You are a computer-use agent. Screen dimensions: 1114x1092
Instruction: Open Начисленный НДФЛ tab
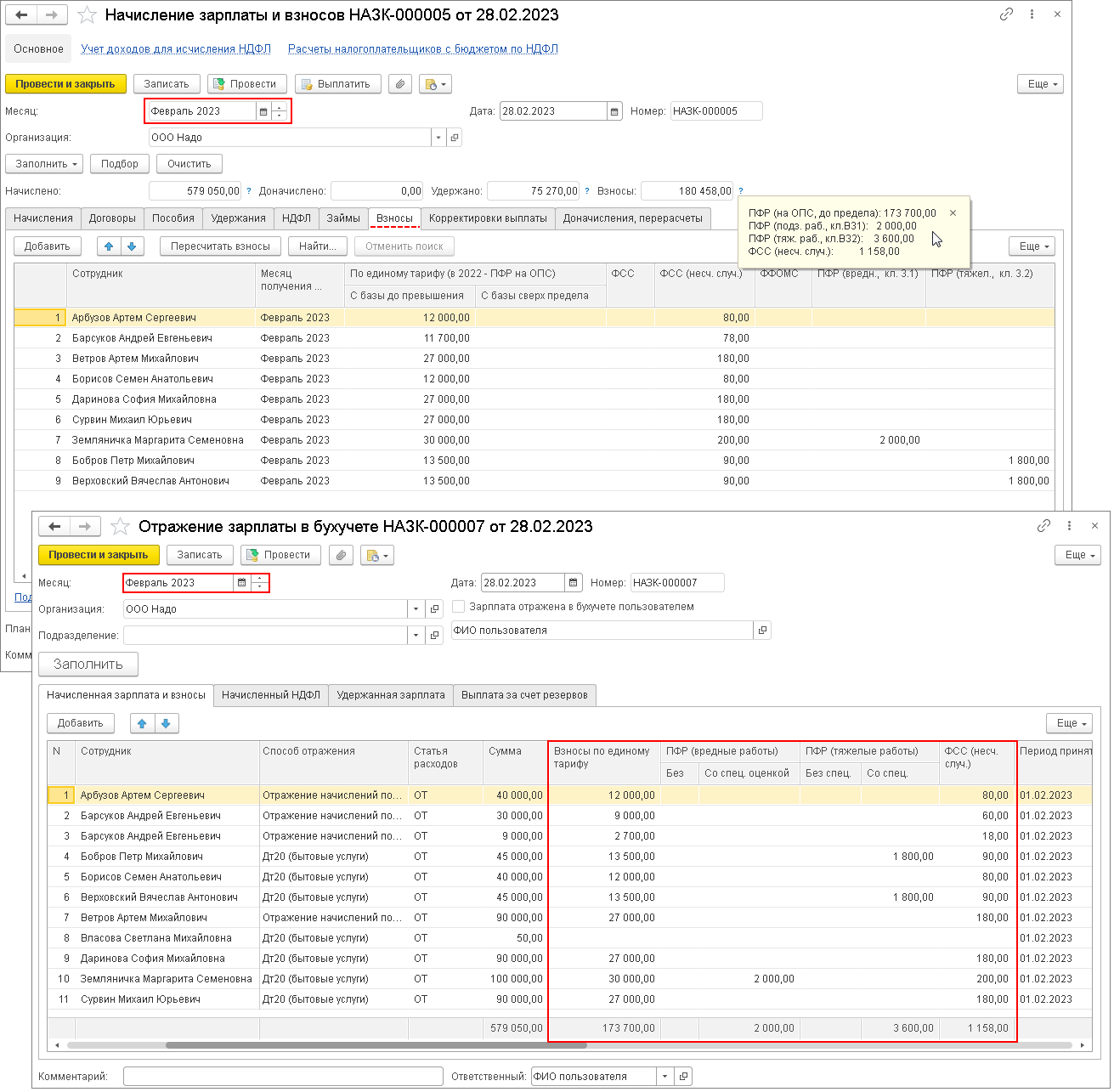(x=271, y=695)
